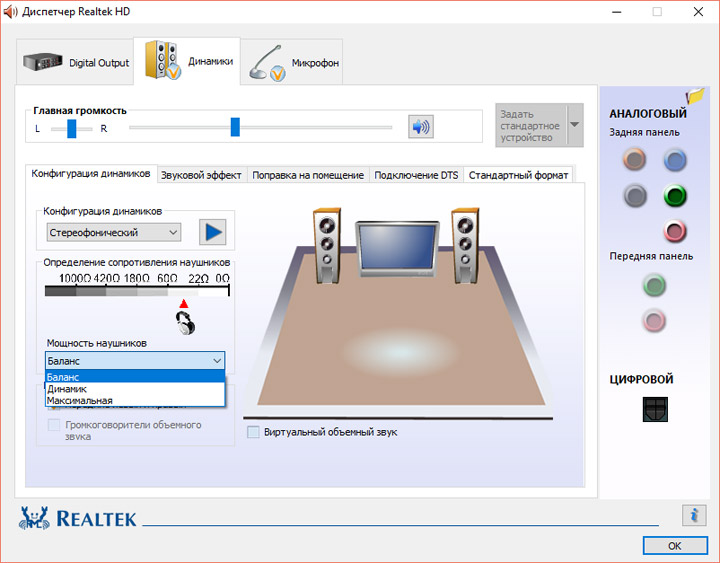Viewport: 720px width, 563px height.
Task: Click the Realtek crab logo
Action: pos(34,518)
